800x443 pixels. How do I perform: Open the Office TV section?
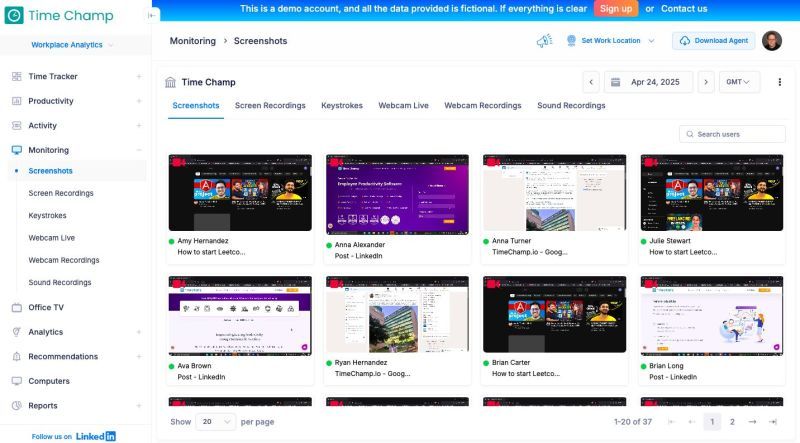(46, 307)
